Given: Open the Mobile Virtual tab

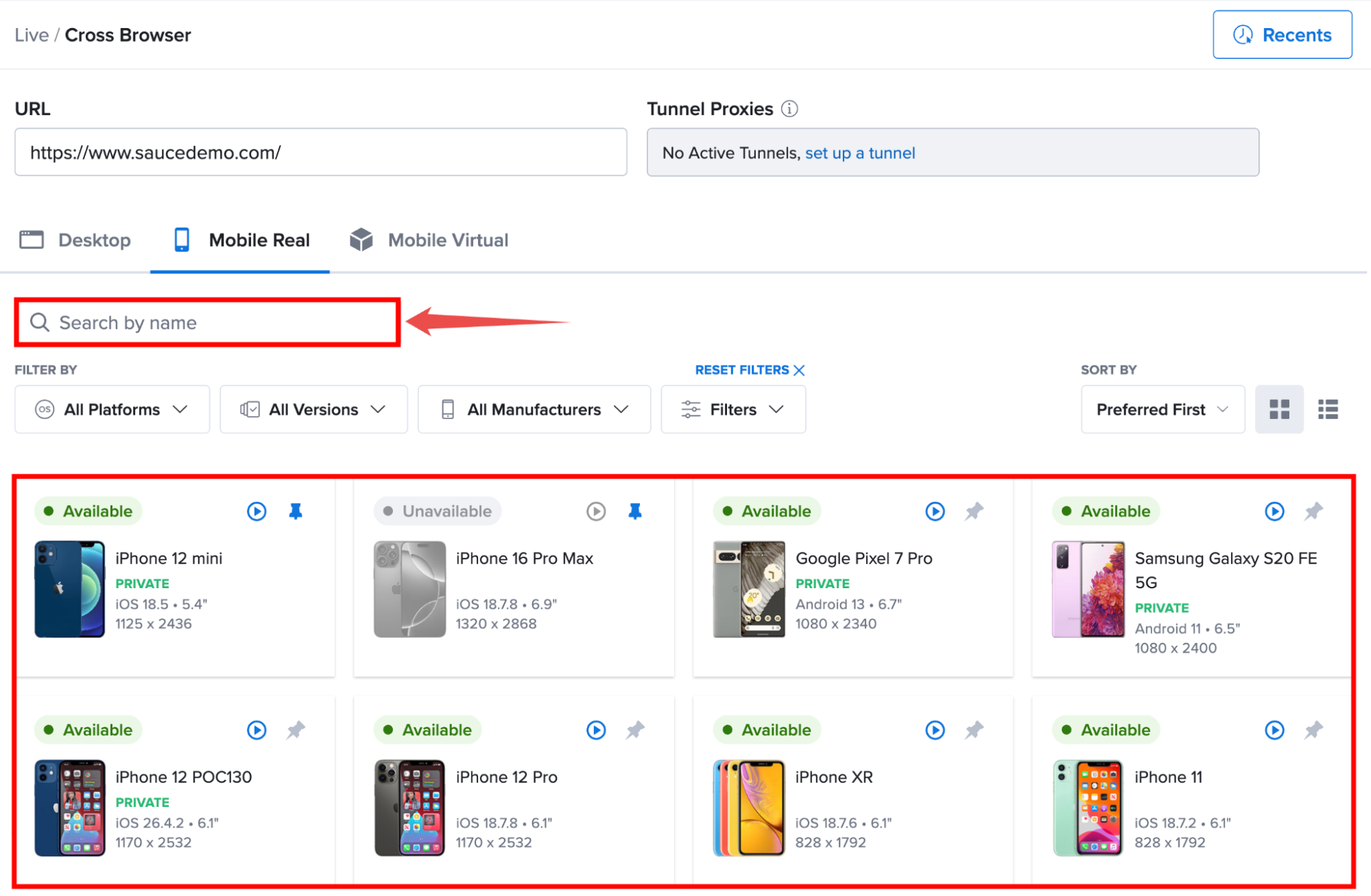Looking at the screenshot, I should (x=429, y=240).
